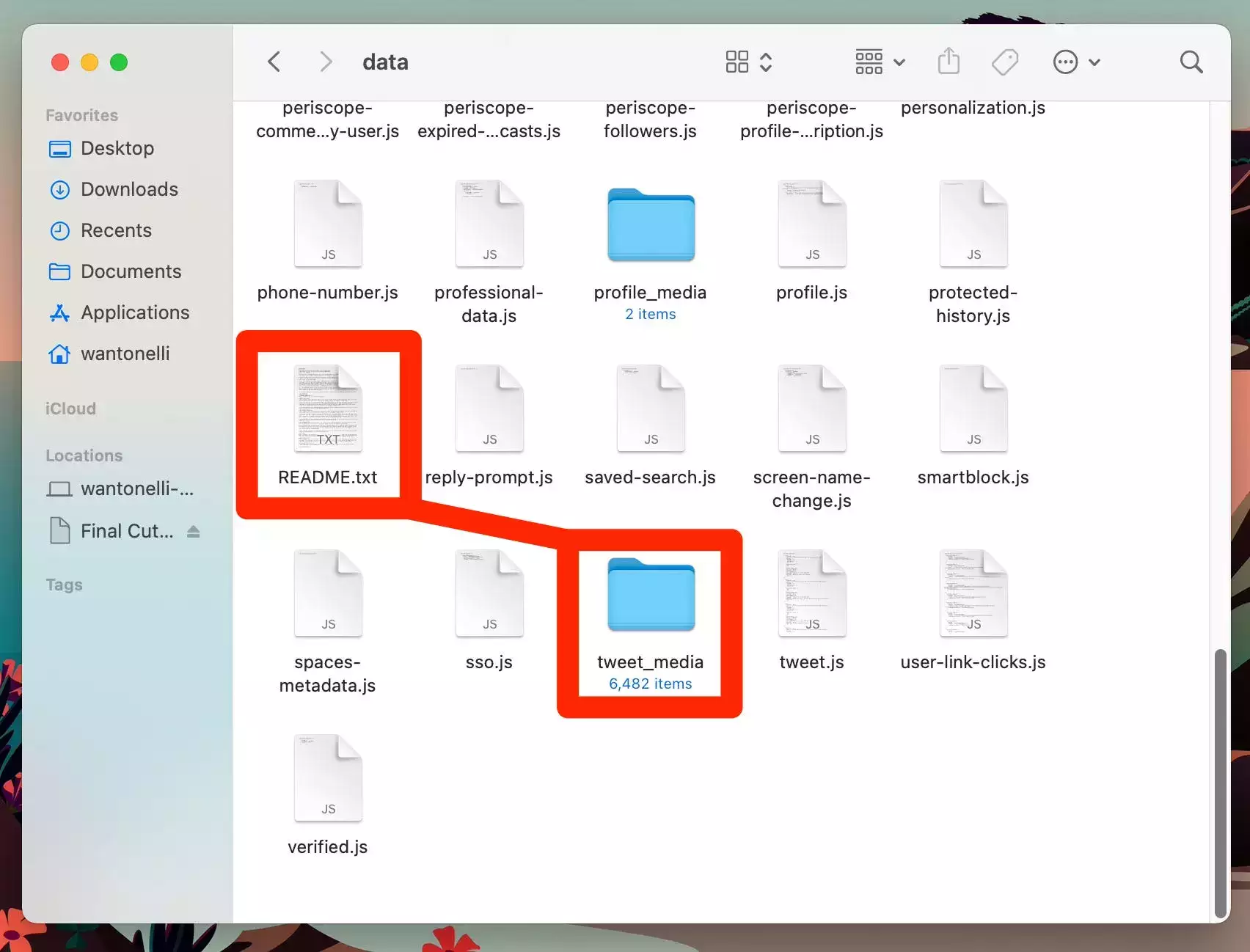Screen dimensions: 1250x952
Task: Select the tweet.js file
Action: tap(811, 594)
